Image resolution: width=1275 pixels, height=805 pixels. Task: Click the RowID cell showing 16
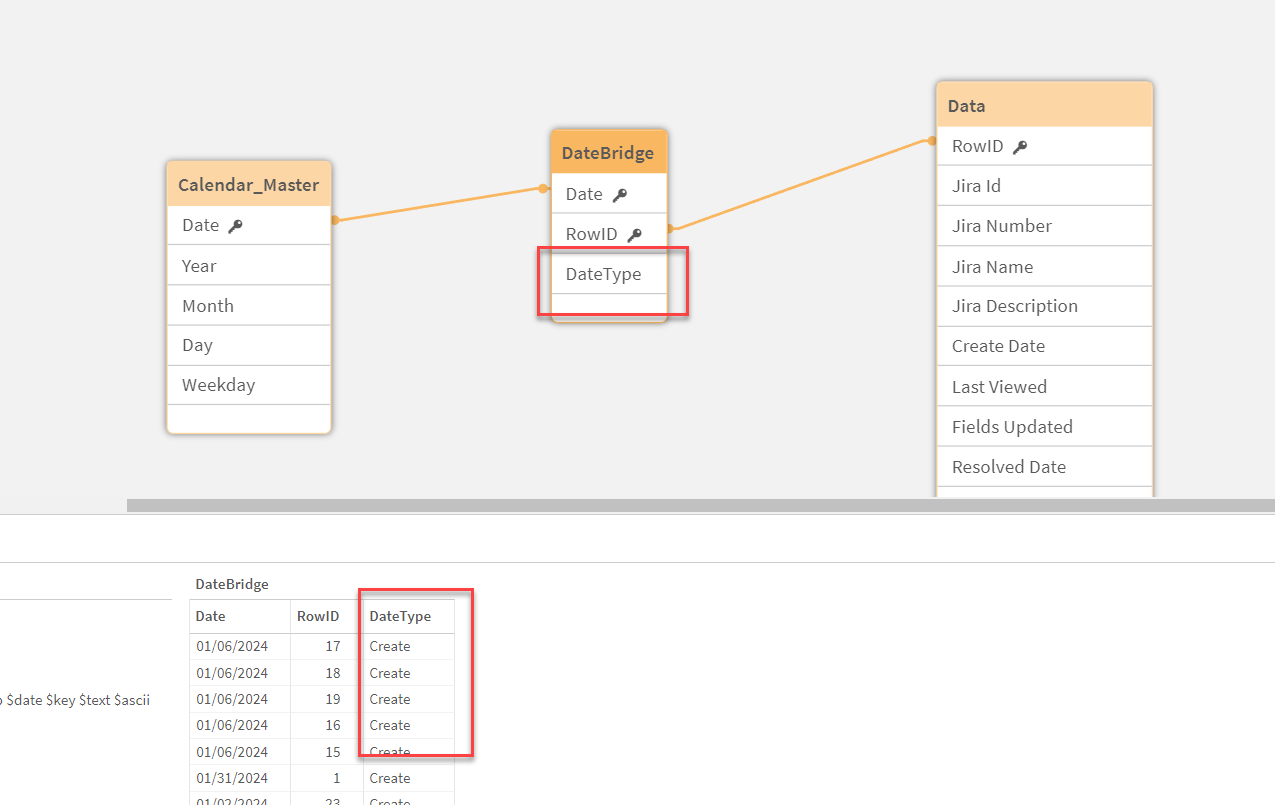coord(326,725)
